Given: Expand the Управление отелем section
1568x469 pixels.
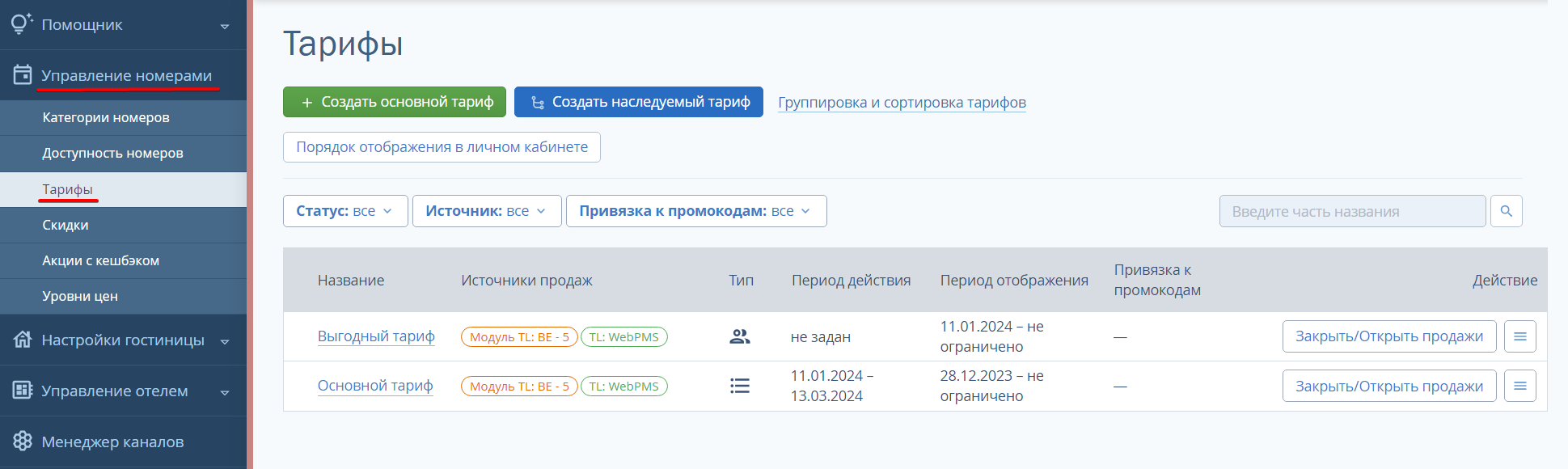Looking at the screenshot, I should [x=225, y=392].
